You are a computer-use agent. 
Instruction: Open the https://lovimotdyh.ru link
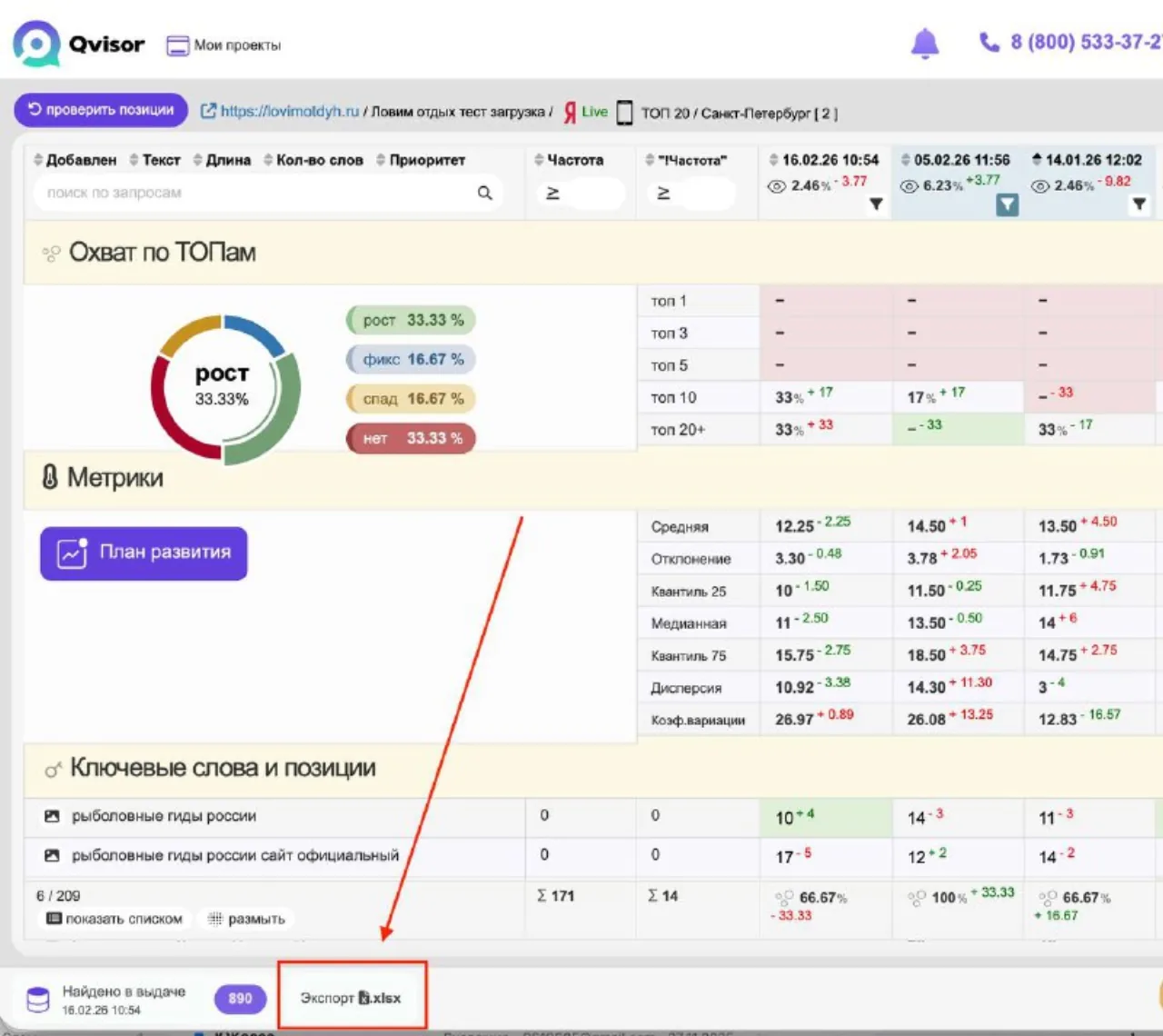tap(280, 111)
